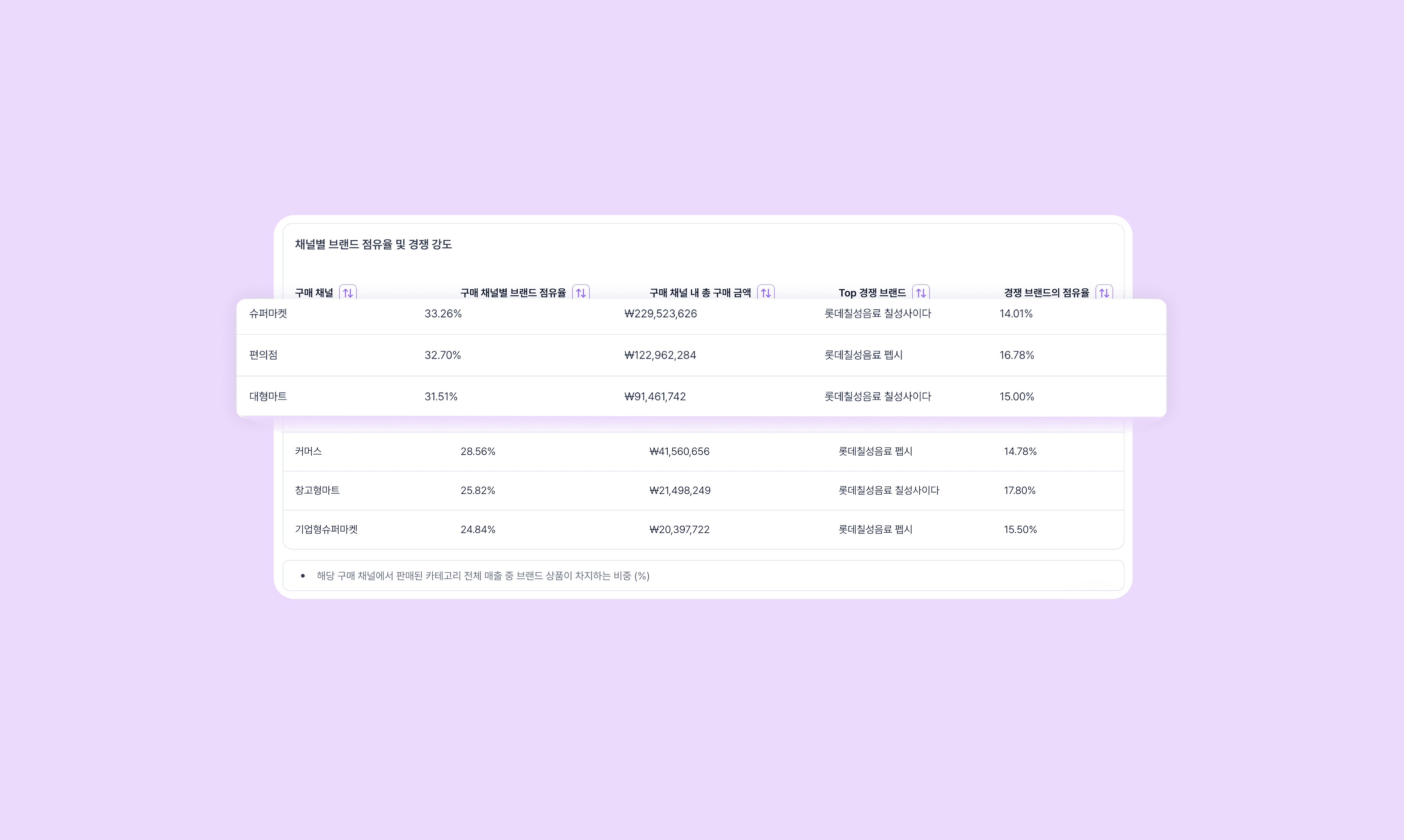Click the up-down arrow beside 구매 채널
This screenshot has width=1404, height=840.
348,293
